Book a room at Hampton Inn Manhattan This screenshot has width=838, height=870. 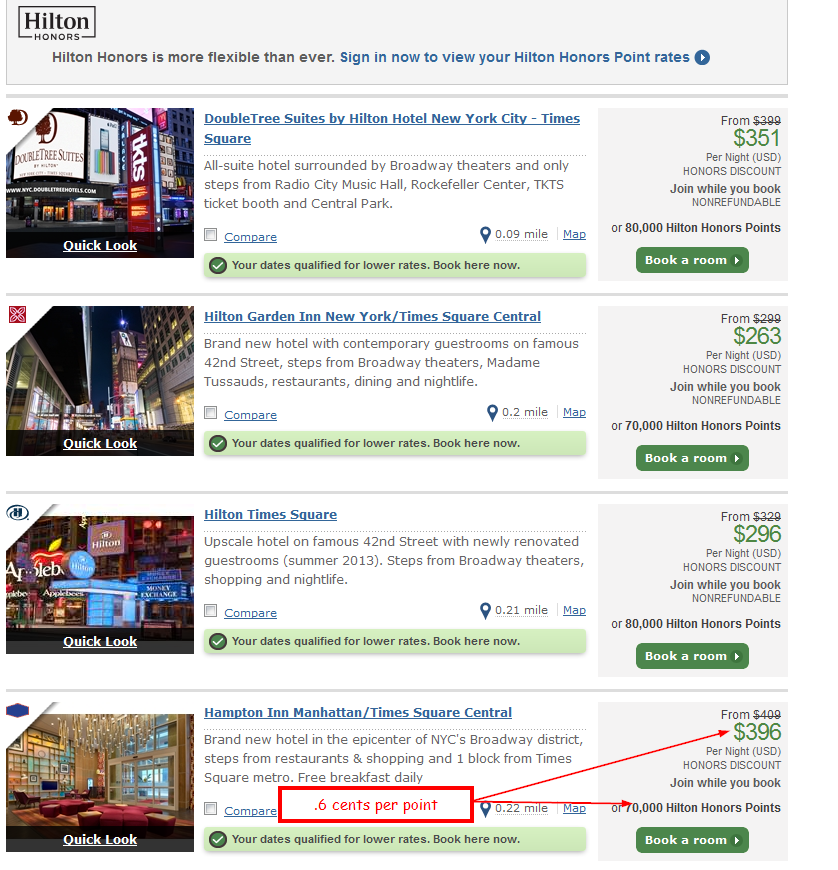[692, 840]
